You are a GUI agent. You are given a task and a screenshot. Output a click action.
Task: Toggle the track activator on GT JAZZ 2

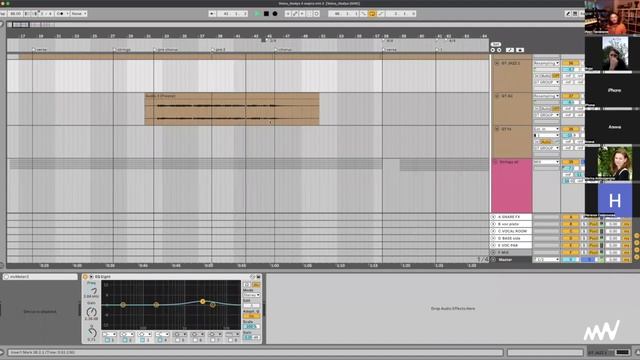pos(571,63)
